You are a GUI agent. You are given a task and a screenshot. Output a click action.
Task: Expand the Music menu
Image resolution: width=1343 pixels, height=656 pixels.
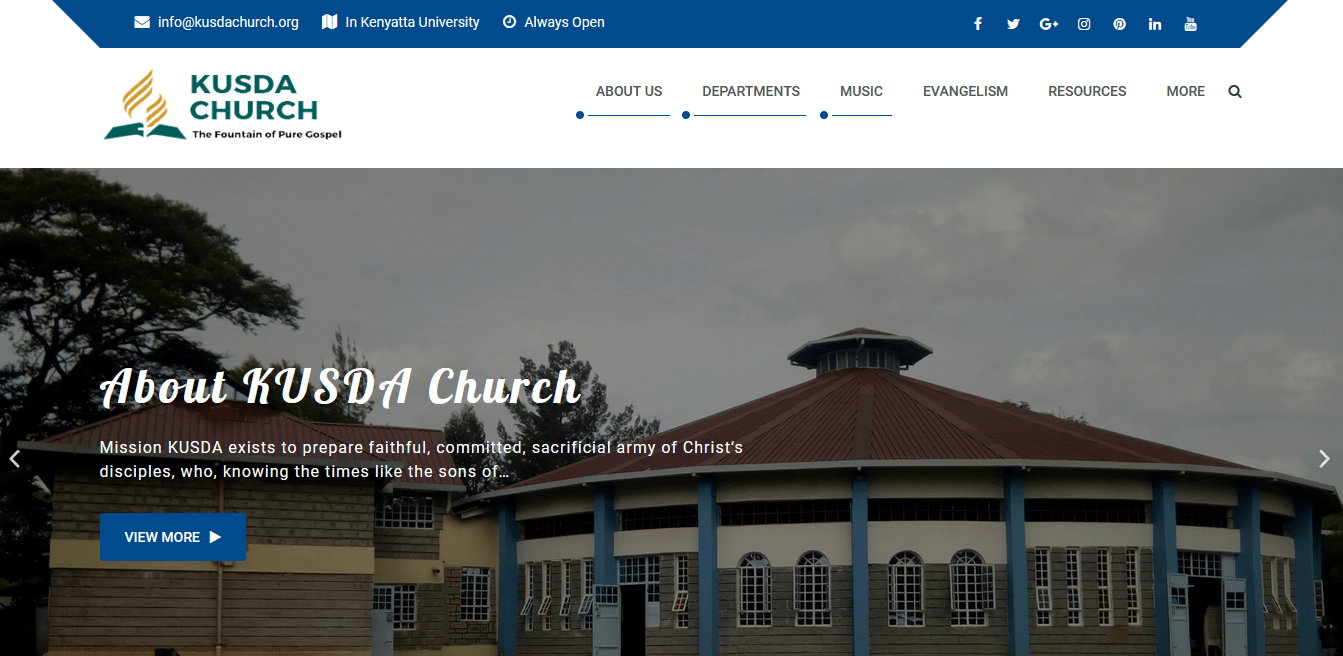pos(861,91)
